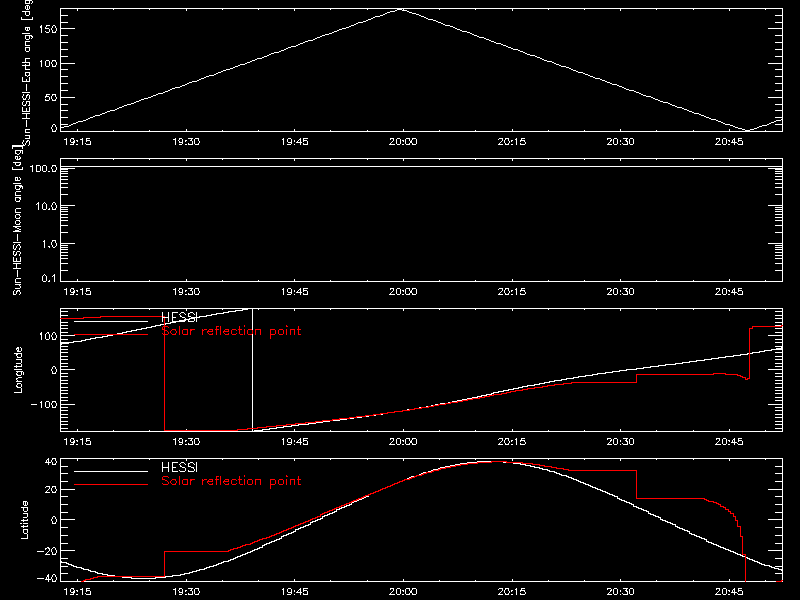Click the 100.0 tick in Moon angle plot

[x=43, y=168]
